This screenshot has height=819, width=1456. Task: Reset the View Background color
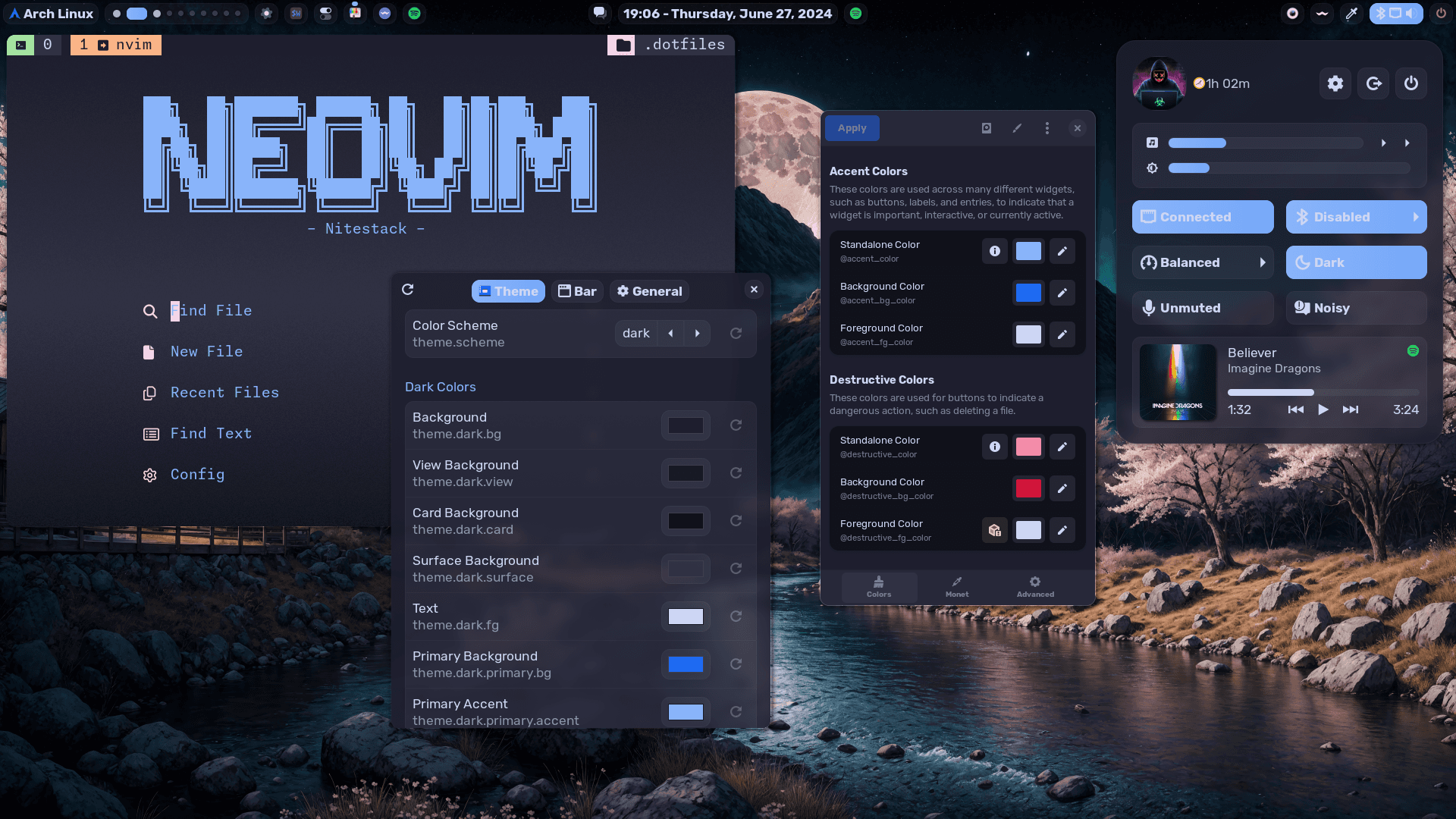[x=736, y=473]
